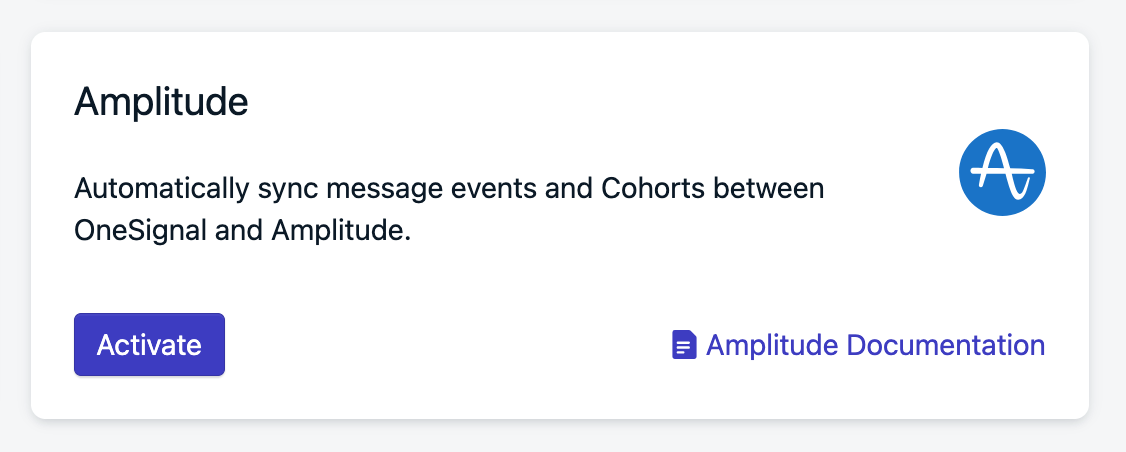Click the purple page icon next to the link
This screenshot has width=1126, height=452.
pyautogui.click(x=684, y=345)
